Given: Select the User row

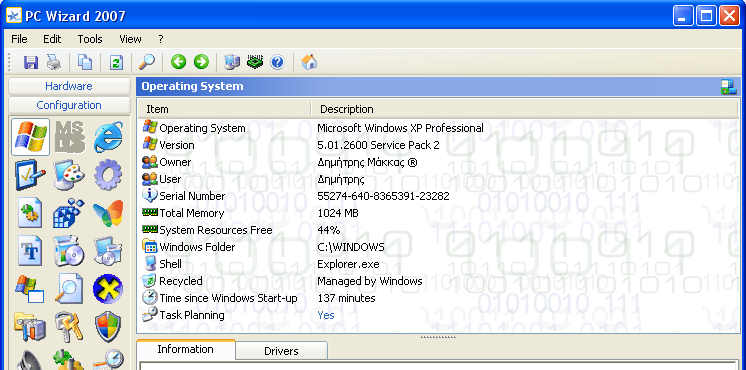Looking at the screenshot, I should click(x=438, y=179).
